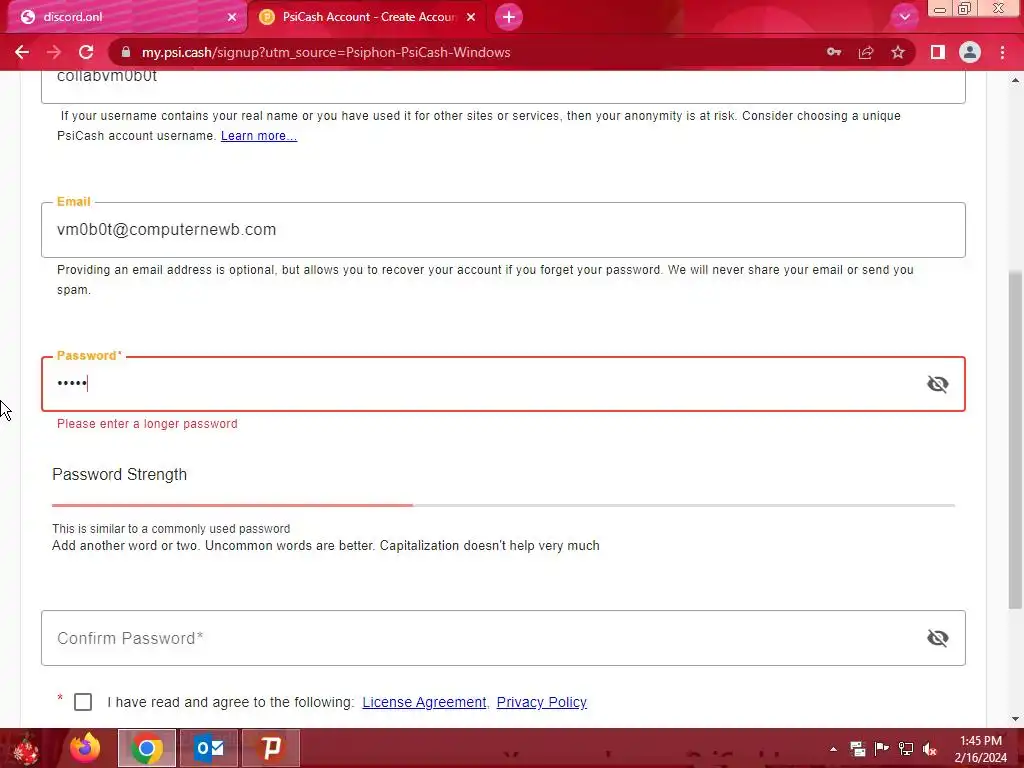Image resolution: width=1024 pixels, height=768 pixels.
Task: Click the 'Please enter a longer password' message
Action: point(147,424)
